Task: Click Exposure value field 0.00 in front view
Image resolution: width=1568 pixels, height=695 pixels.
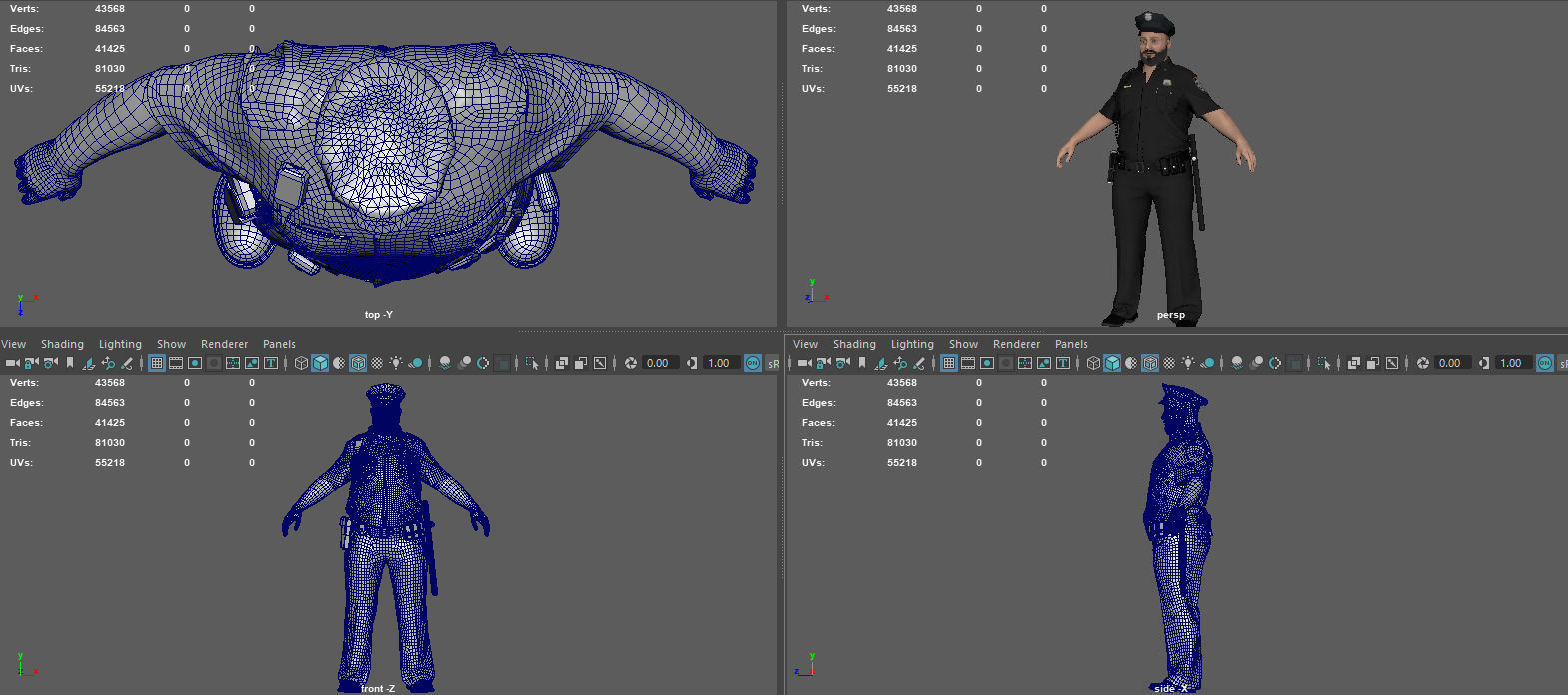Action: (x=661, y=363)
